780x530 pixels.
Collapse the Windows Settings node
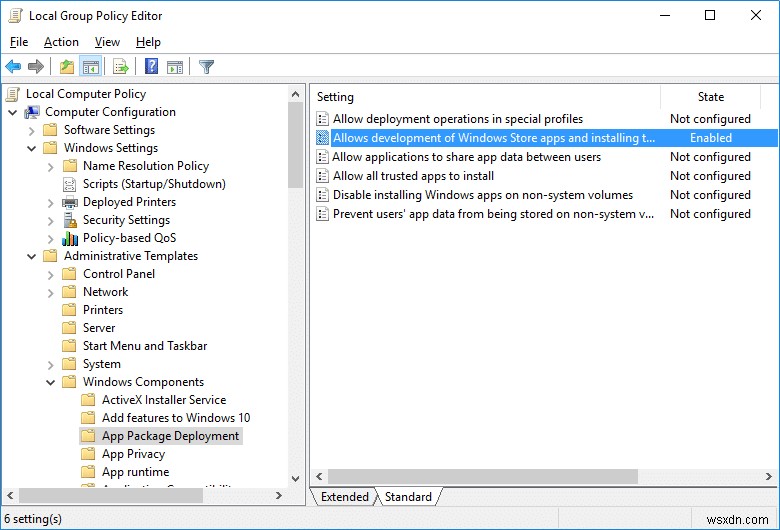point(32,148)
